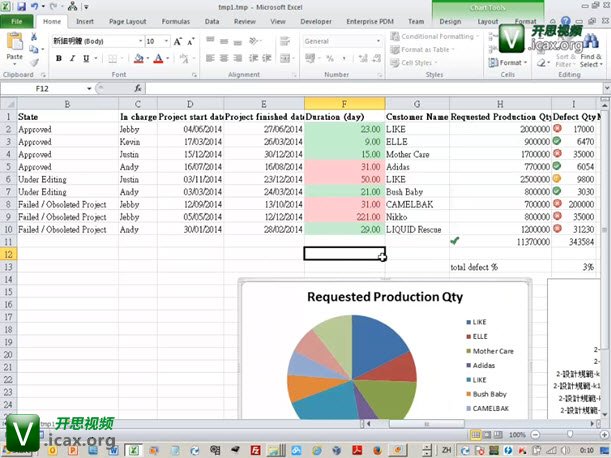This screenshot has width=611, height=458.
Task: Open the Font Color dropdown arrow
Action: 168,58
